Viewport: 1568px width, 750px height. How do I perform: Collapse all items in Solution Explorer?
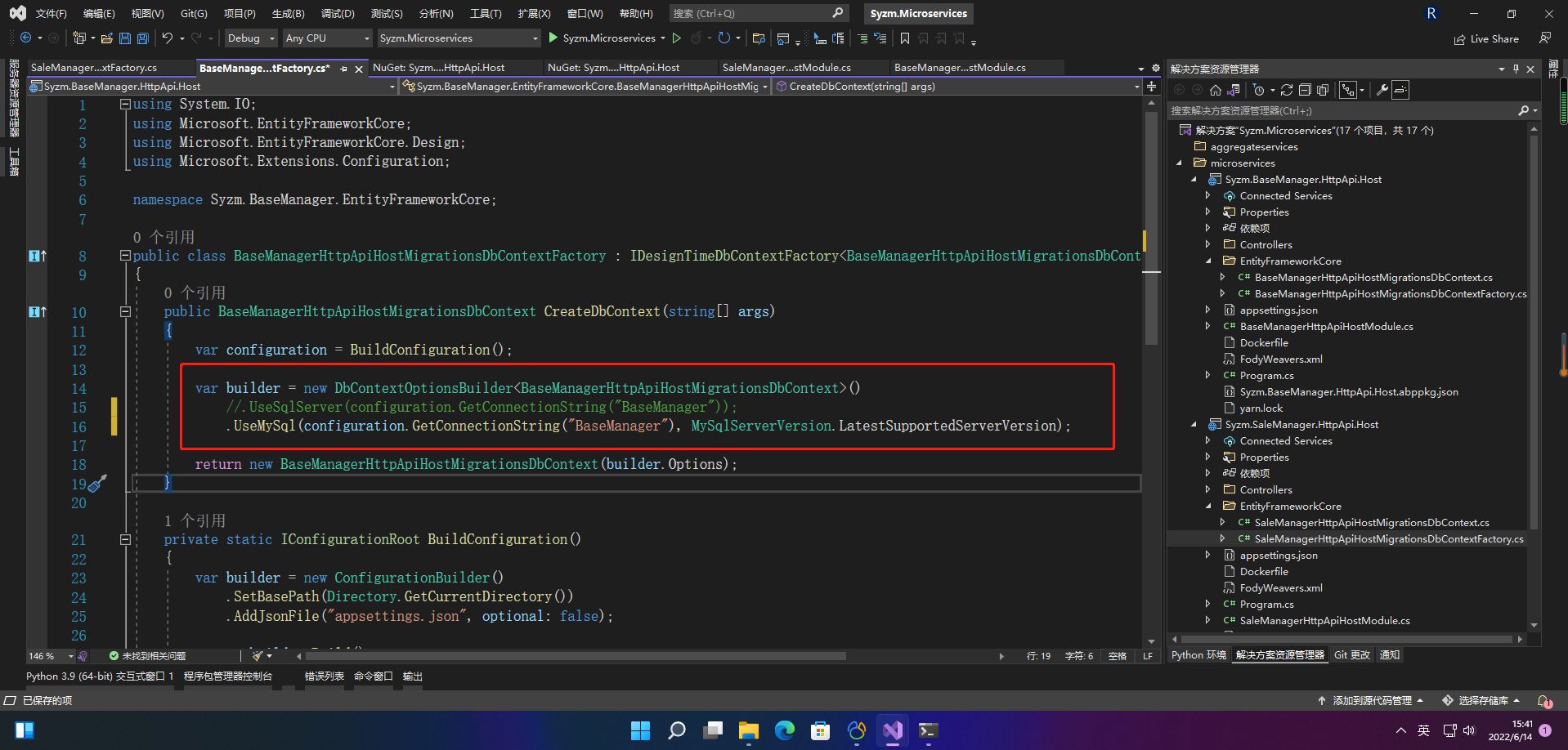click(x=1305, y=90)
